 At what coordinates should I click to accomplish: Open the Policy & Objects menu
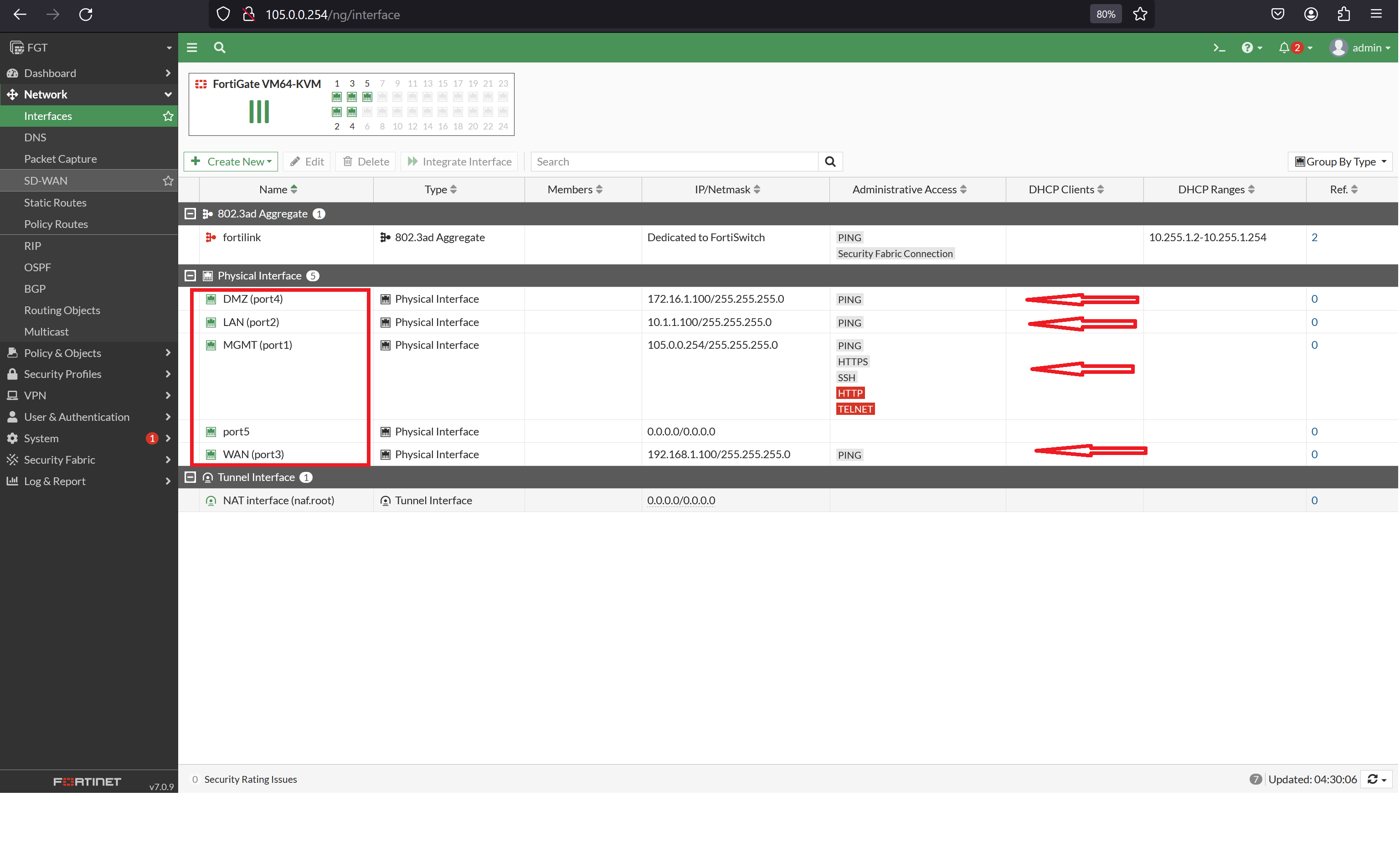click(62, 352)
